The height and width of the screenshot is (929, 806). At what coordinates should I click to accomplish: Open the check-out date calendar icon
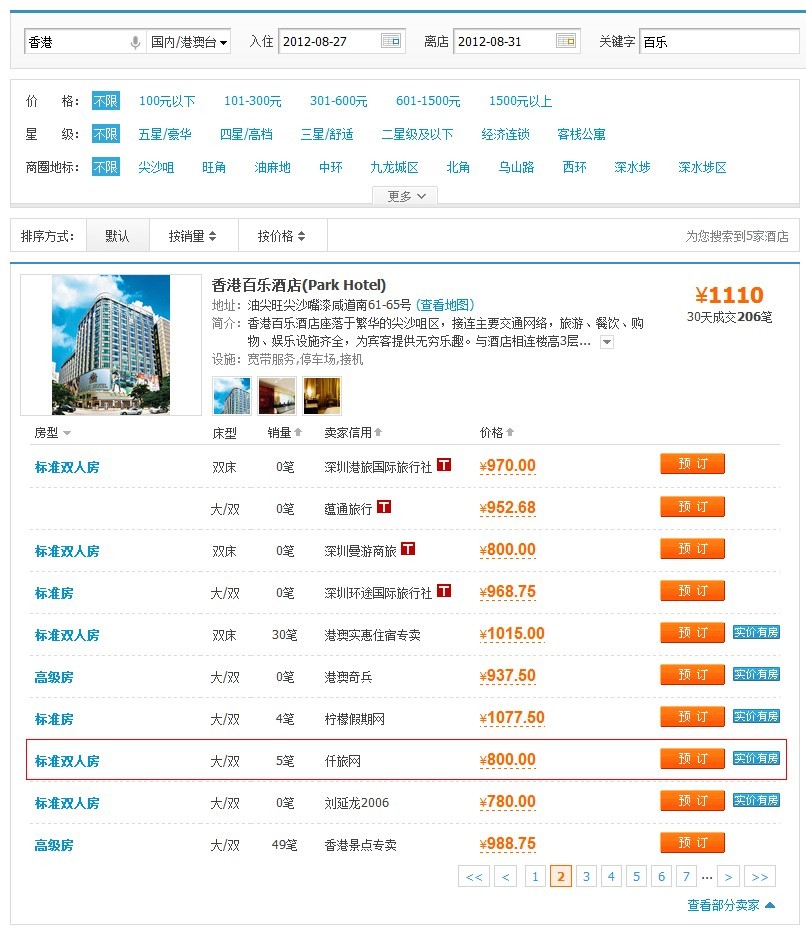tap(566, 41)
